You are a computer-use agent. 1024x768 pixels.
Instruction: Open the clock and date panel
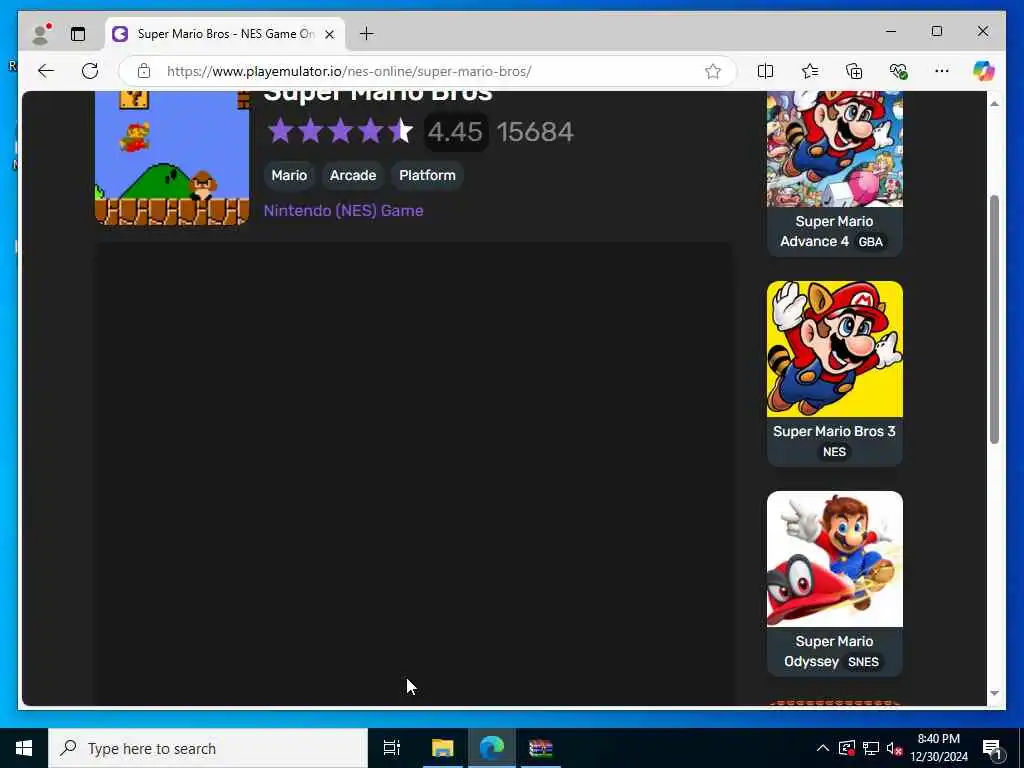[939, 748]
